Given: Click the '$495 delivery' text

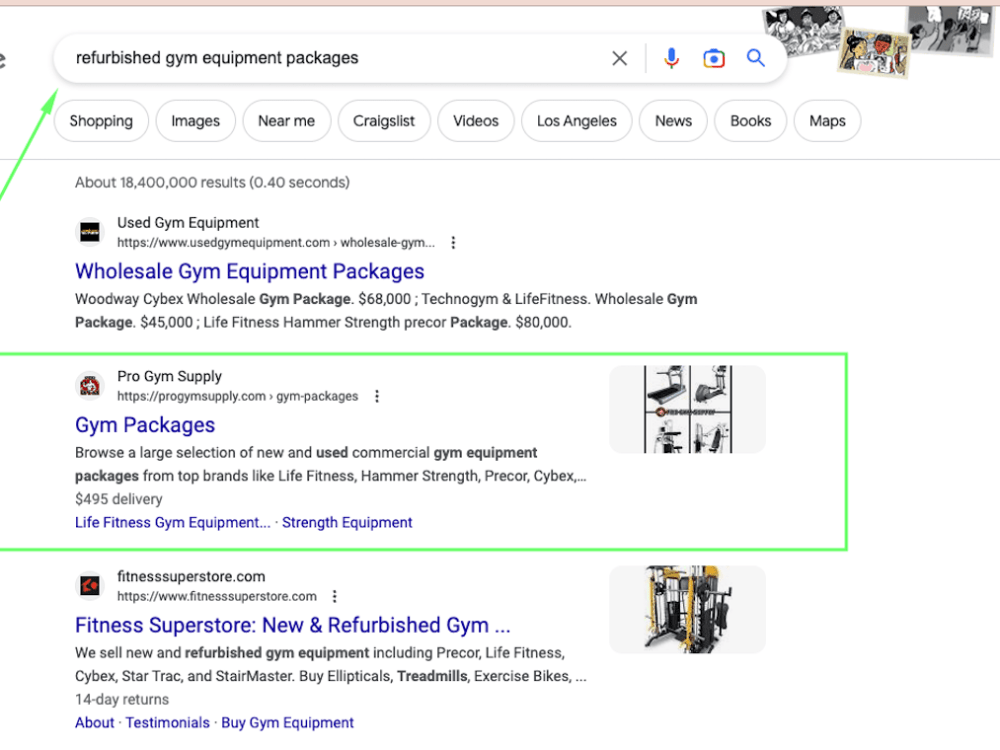Looking at the screenshot, I should 119,499.
